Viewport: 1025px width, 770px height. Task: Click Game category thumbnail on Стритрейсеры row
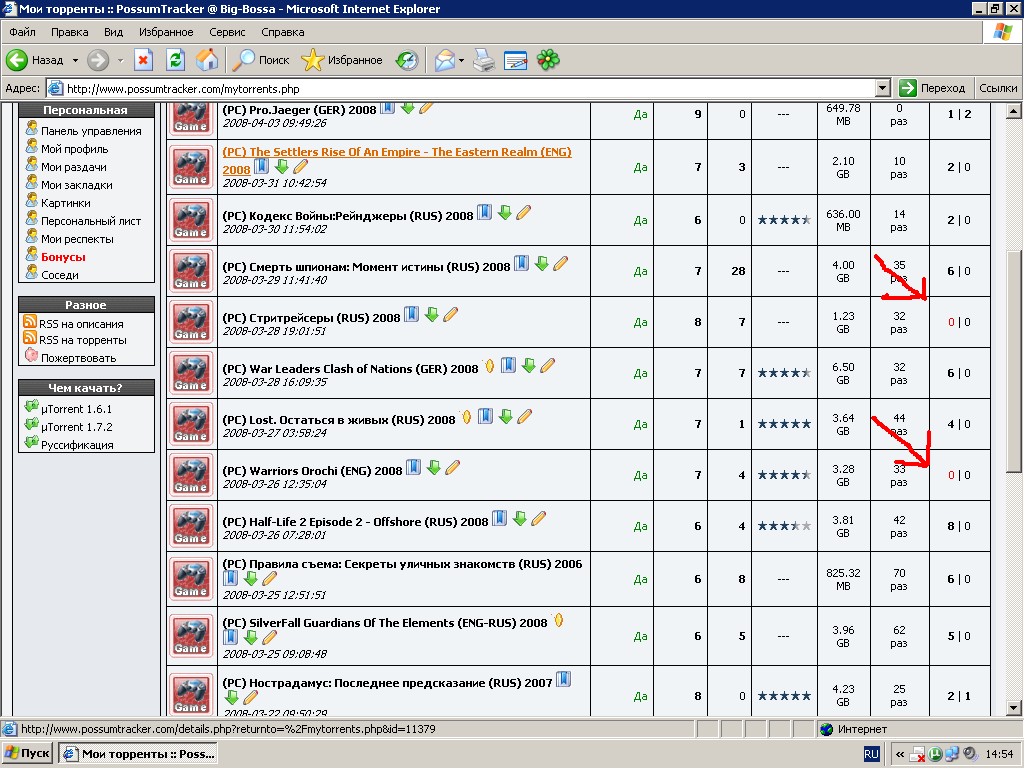coord(191,322)
